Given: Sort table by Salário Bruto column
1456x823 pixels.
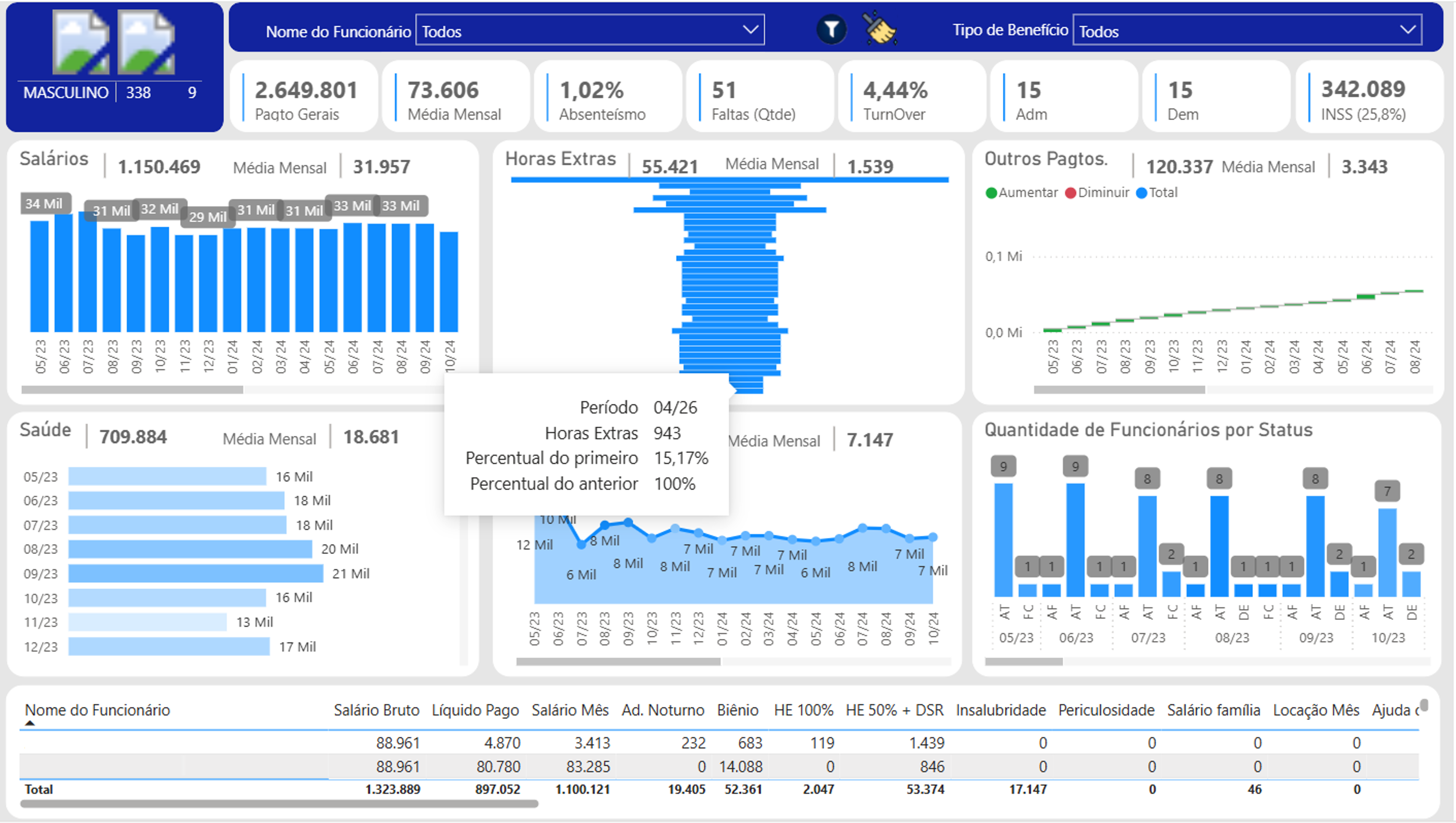Looking at the screenshot, I should (376, 710).
